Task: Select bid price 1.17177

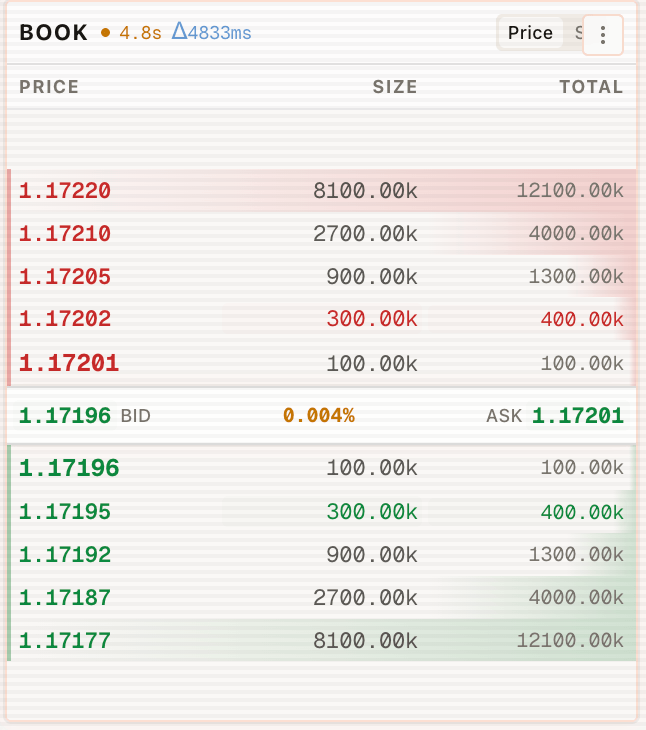Action: (65, 641)
